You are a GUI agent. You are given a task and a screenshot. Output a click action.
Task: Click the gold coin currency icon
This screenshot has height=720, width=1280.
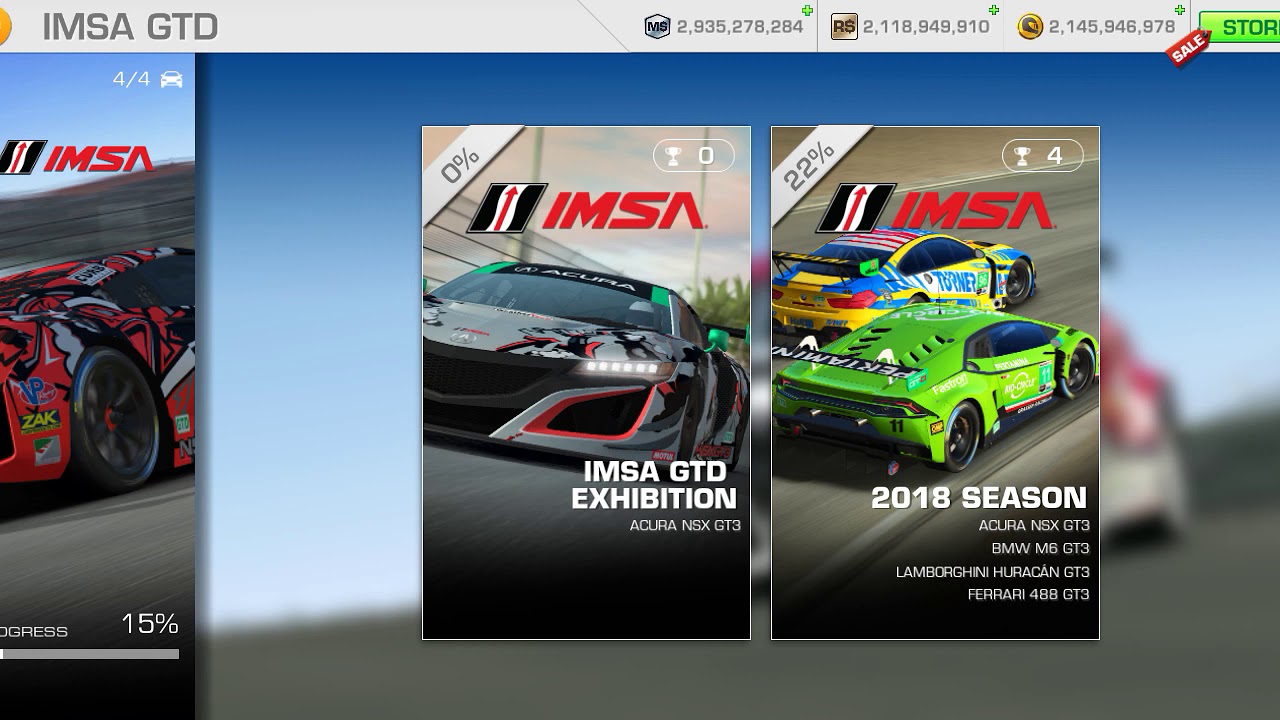[x=1030, y=27]
